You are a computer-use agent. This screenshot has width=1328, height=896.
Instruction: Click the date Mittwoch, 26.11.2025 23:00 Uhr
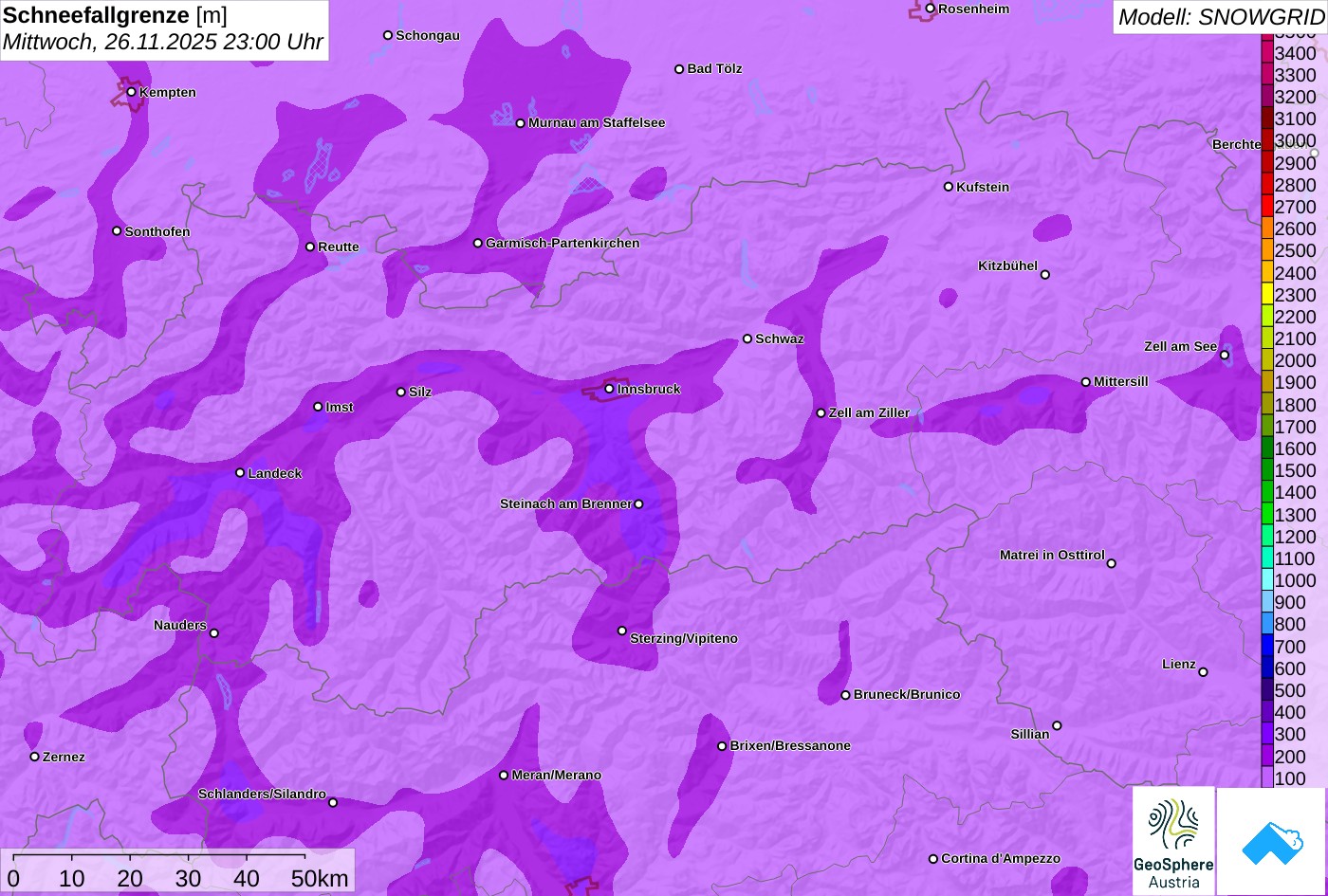pos(163,43)
